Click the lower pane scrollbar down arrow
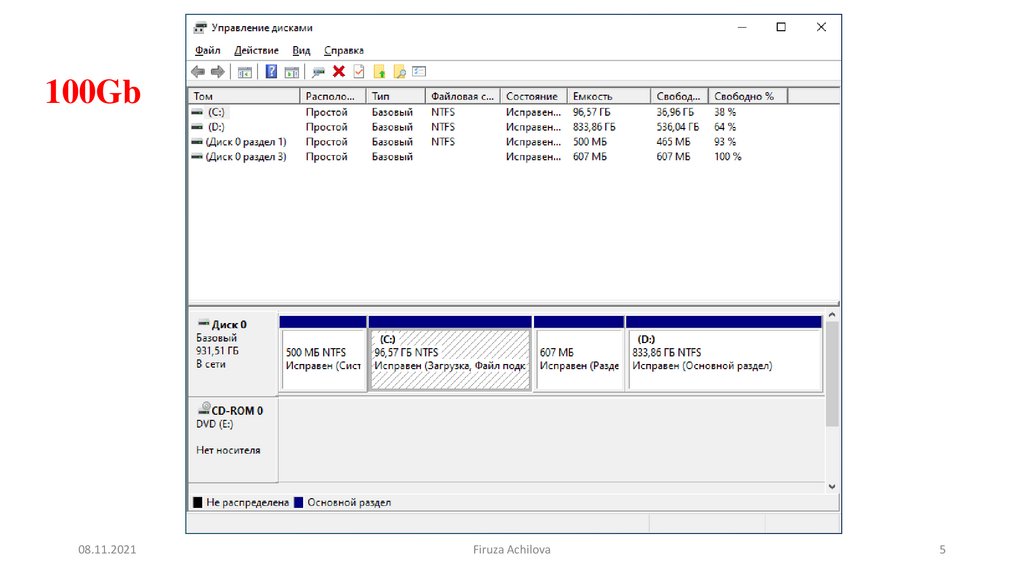Image resolution: width=1024 pixels, height=576 pixels. coord(832,486)
